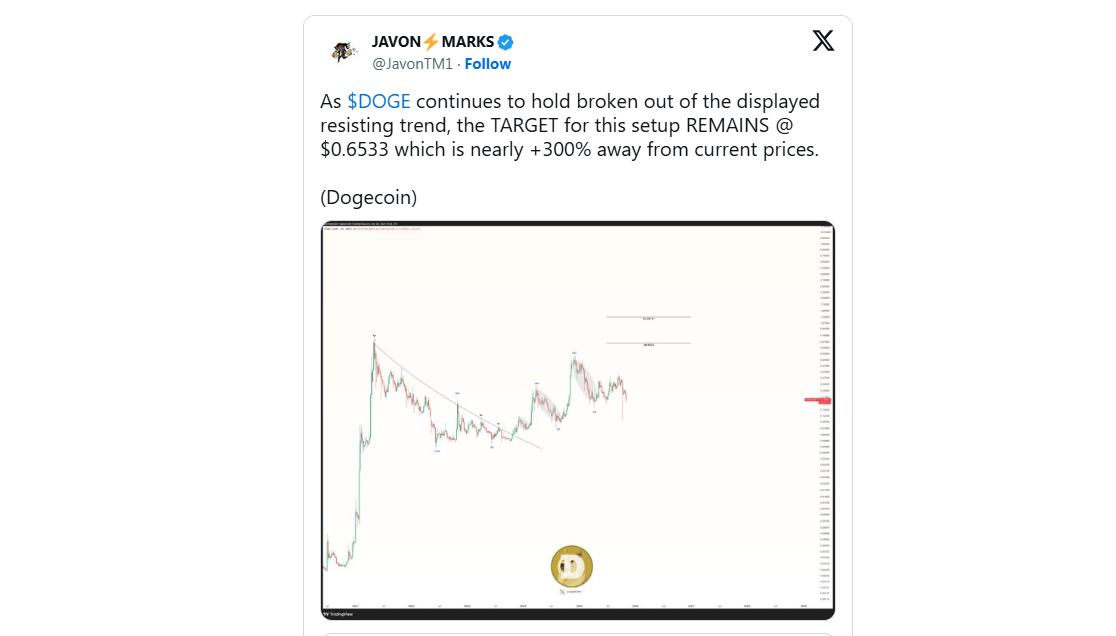Click the X logo on the tweet
The width and height of the screenshot is (1116, 636).
(x=823, y=41)
